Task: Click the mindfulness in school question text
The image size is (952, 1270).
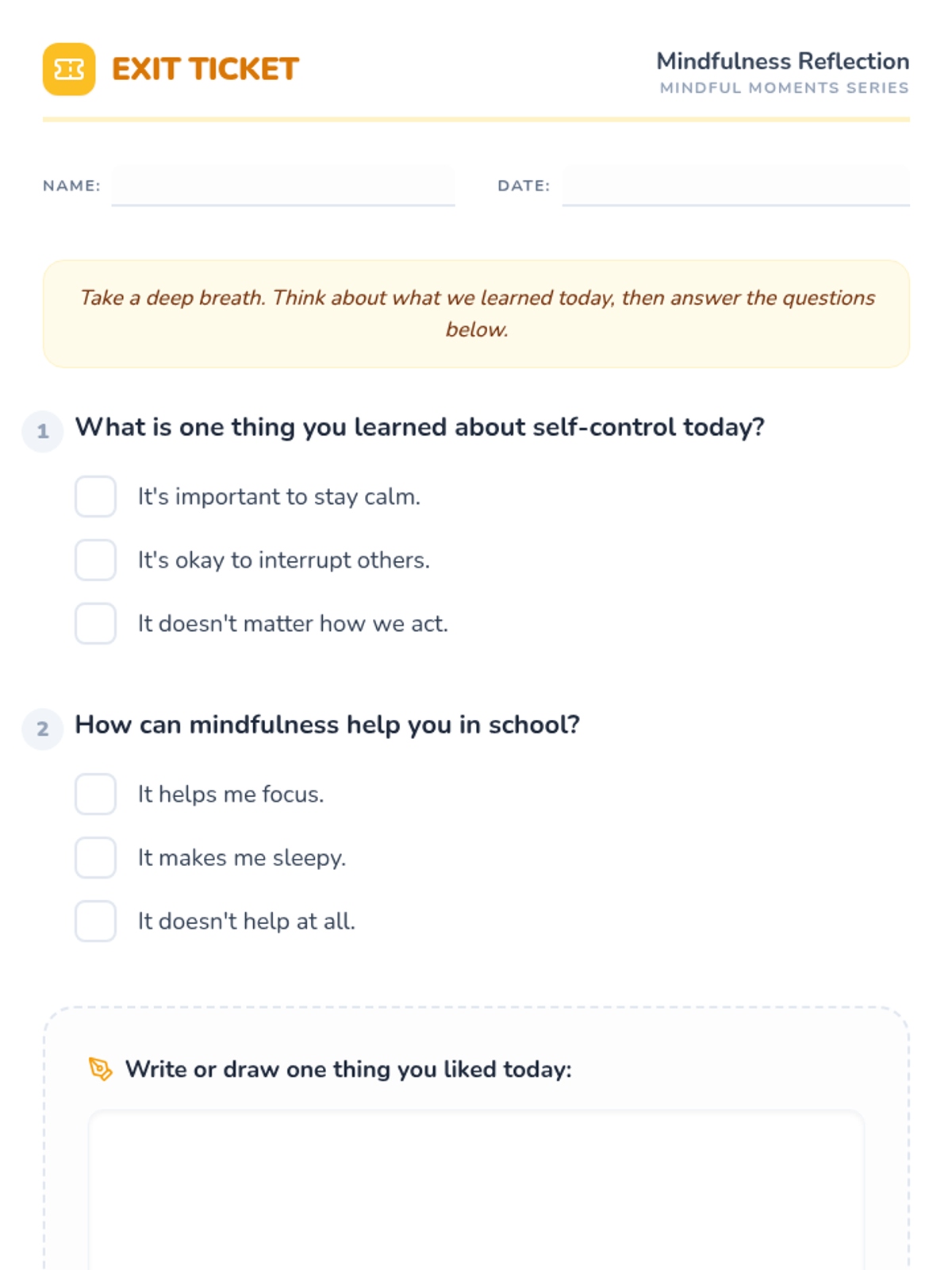Action: pos(327,725)
